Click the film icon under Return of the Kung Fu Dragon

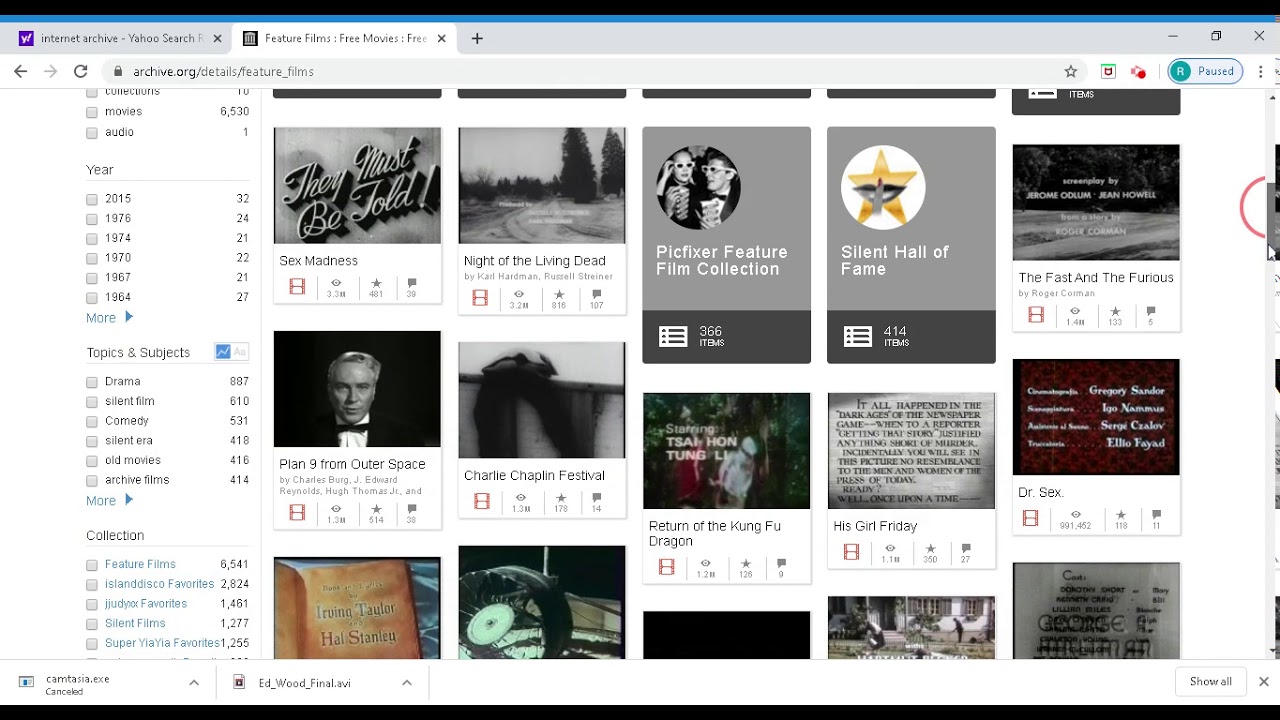[667, 567]
